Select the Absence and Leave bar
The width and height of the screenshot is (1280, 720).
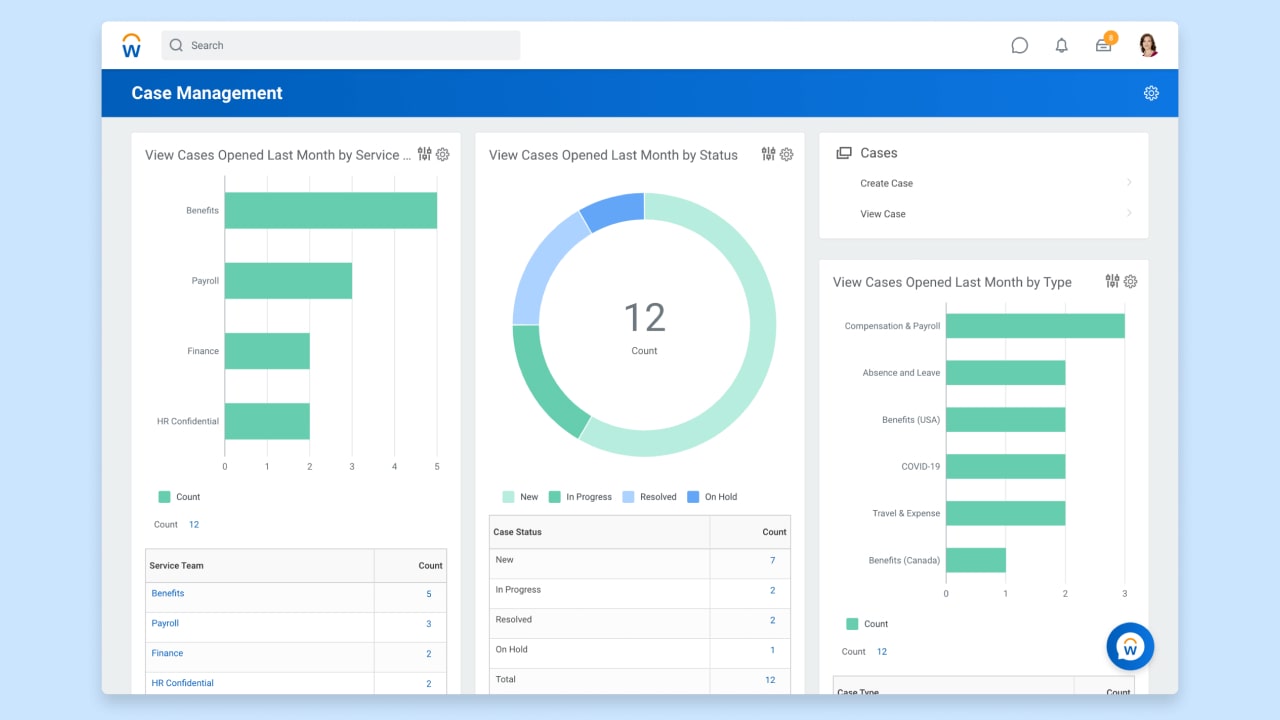tap(1005, 373)
